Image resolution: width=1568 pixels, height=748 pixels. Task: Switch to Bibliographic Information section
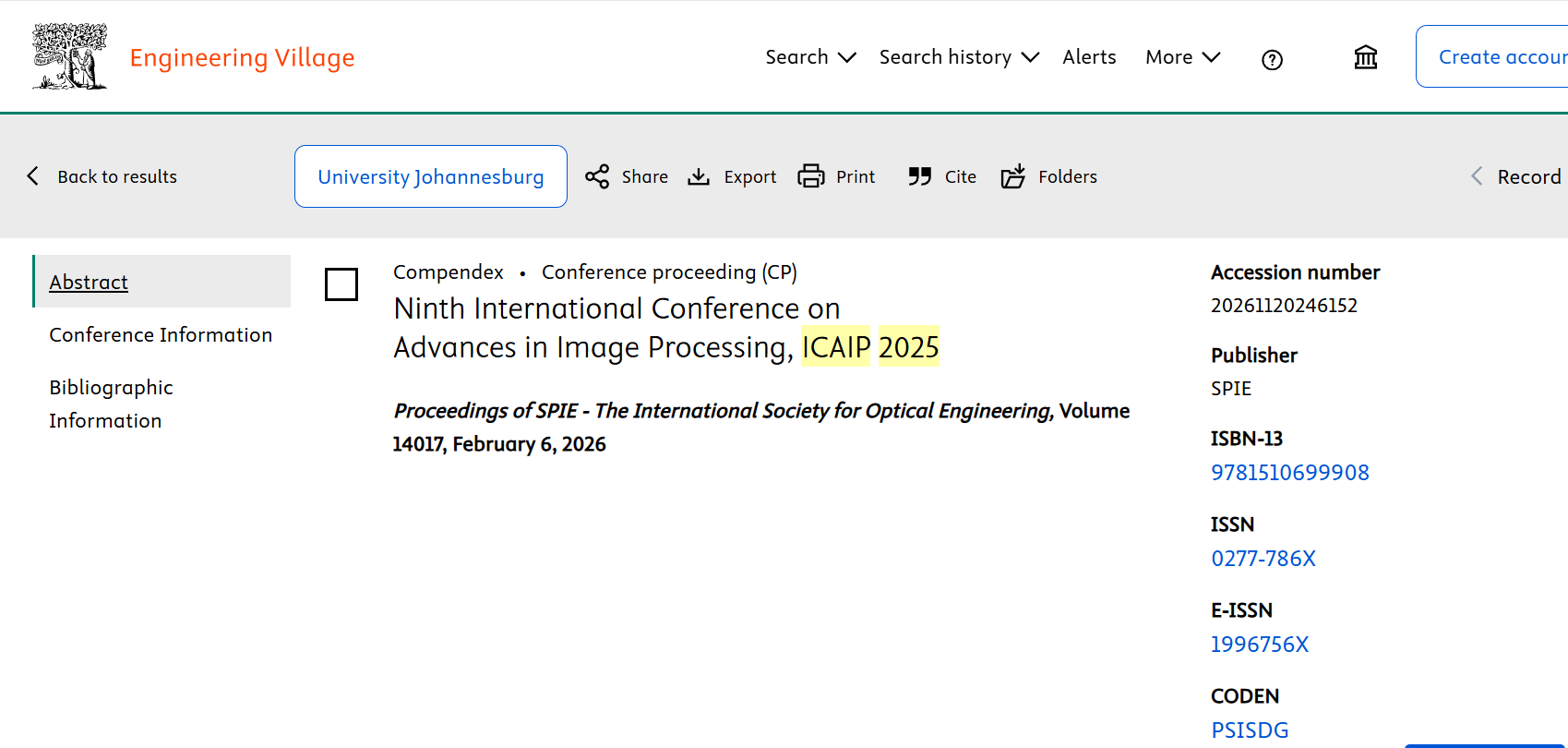111,404
